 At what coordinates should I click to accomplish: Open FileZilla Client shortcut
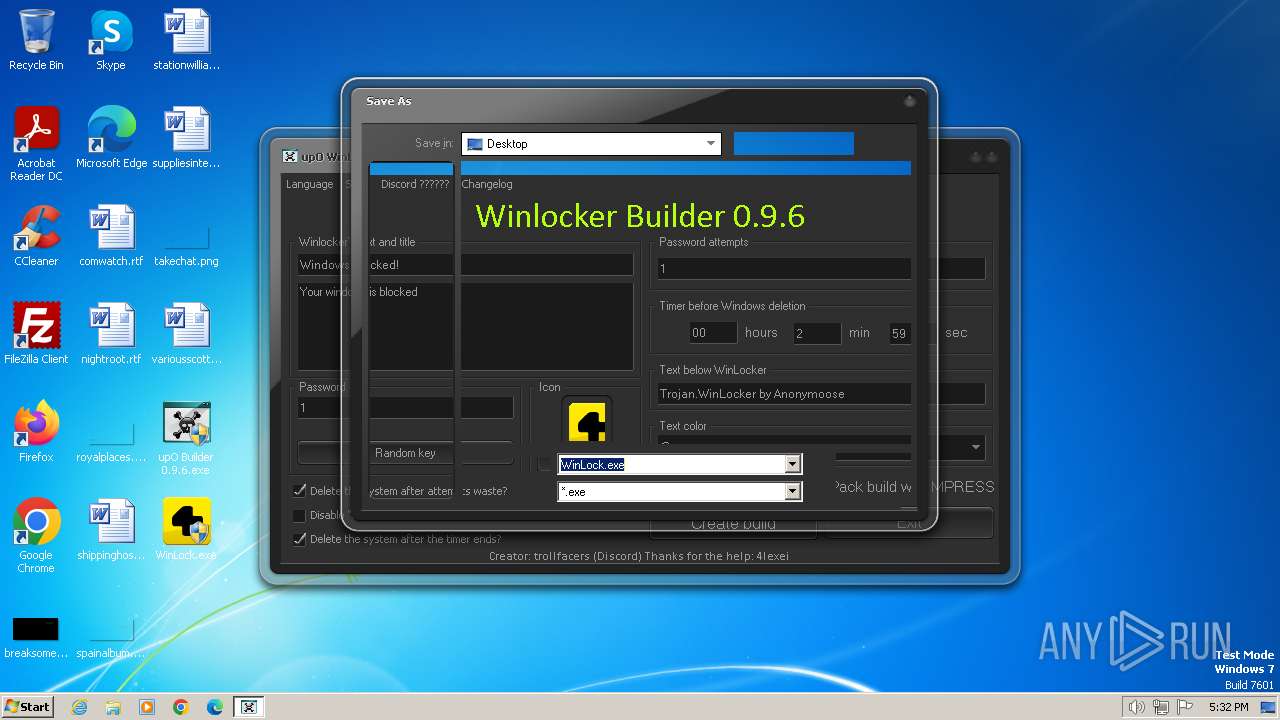click(36, 335)
